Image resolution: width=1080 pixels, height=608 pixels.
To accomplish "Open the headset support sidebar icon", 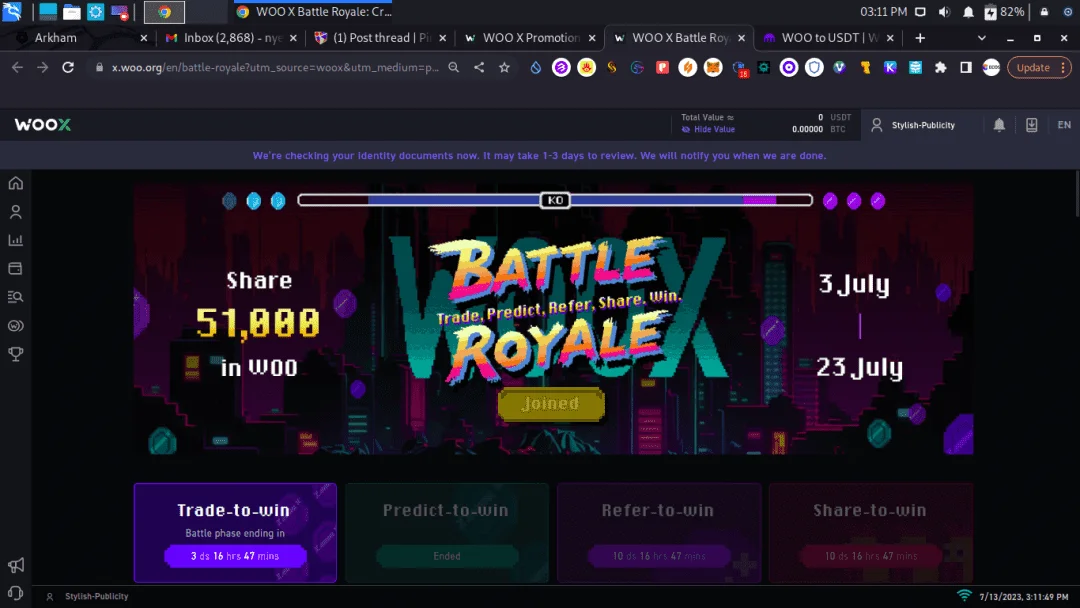I will point(15,594).
